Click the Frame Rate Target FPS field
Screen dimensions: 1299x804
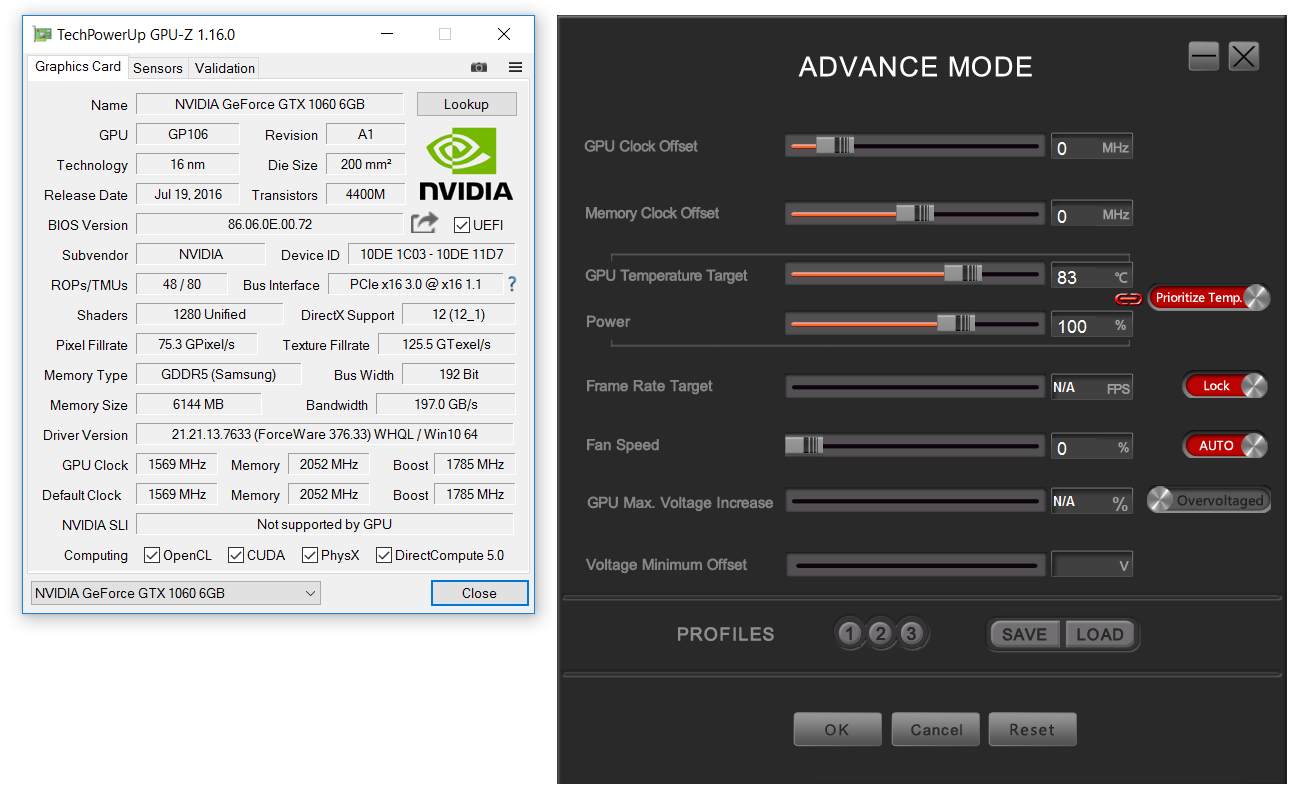pyautogui.click(x=1091, y=387)
